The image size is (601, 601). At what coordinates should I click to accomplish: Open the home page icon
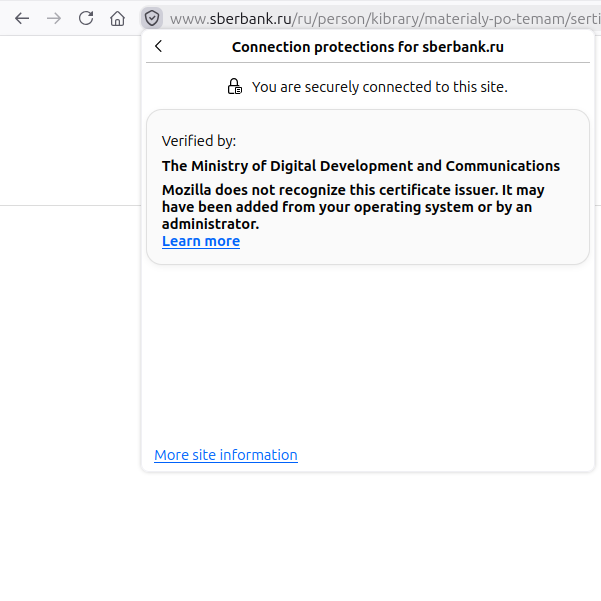click(117, 18)
